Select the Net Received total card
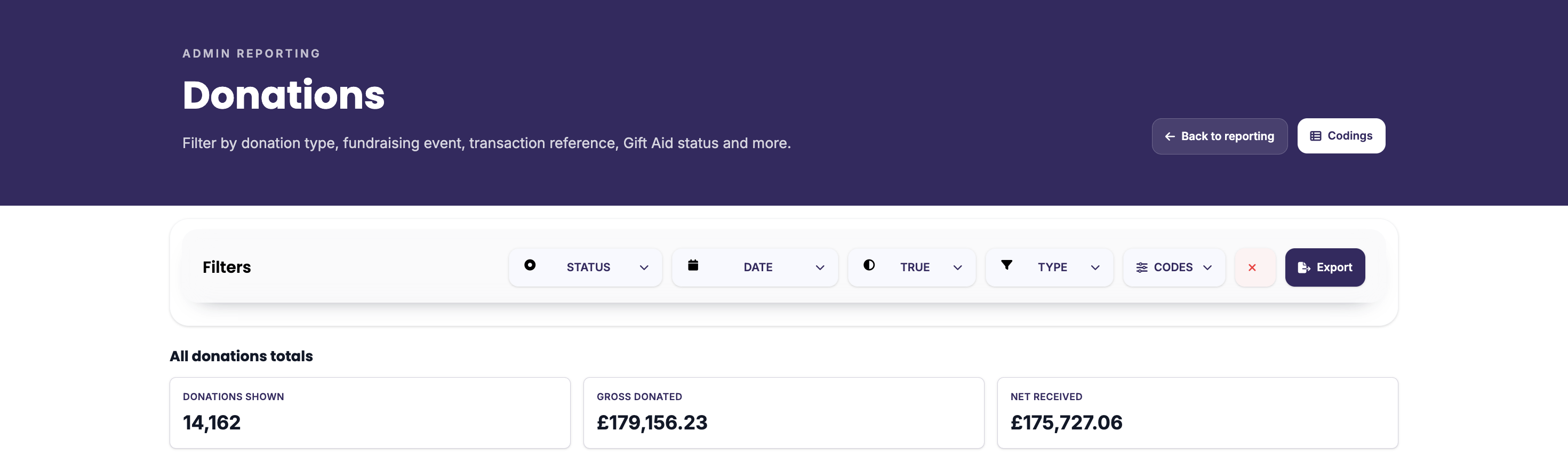This screenshot has width=1568, height=471. pos(1197,413)
